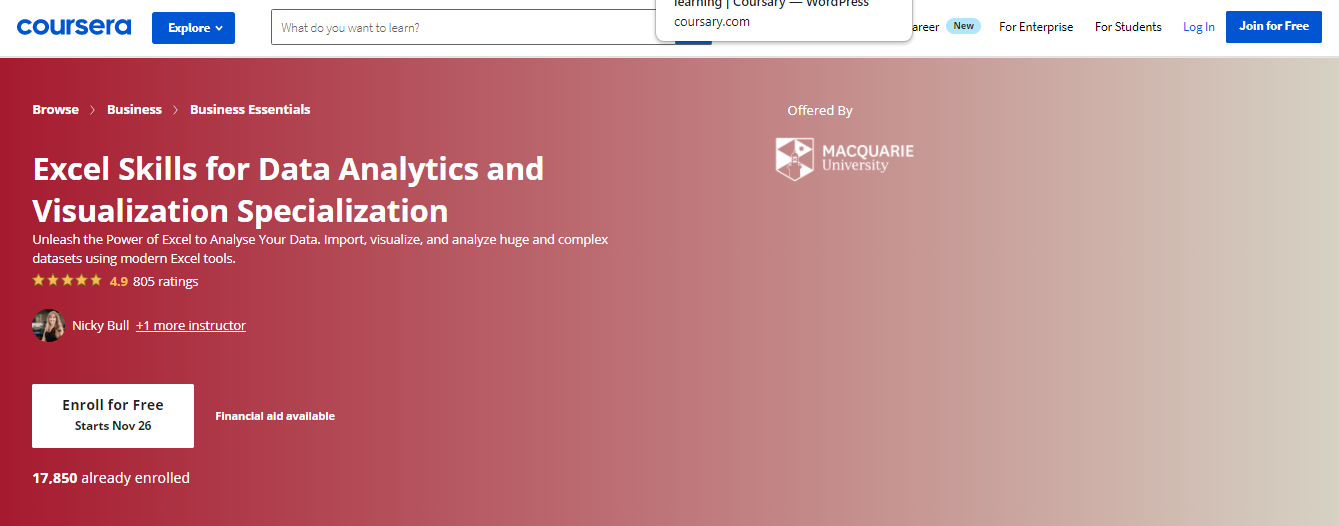Click the Macquarie University logo

coord(844,158)
